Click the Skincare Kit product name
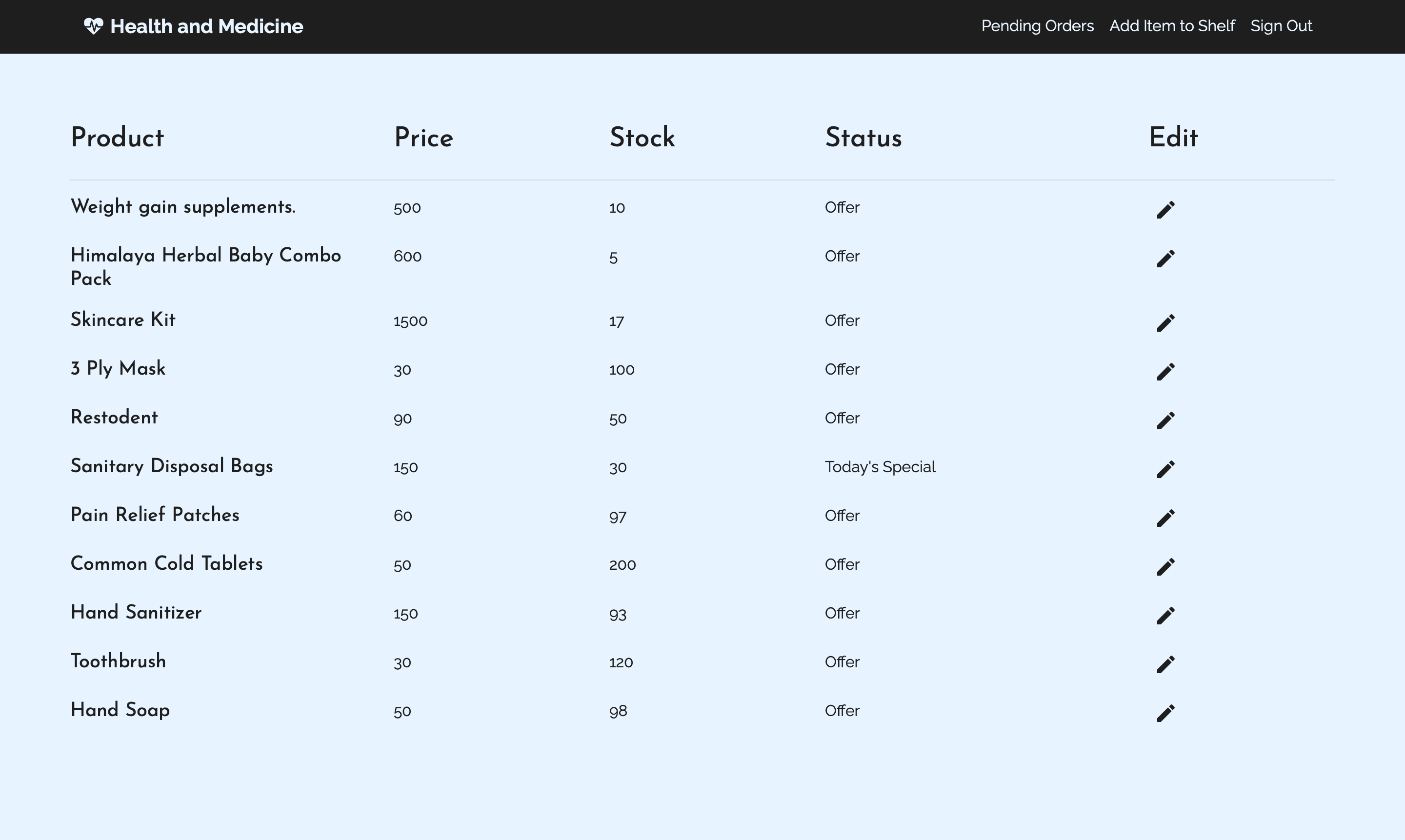Viewport: 1405px width, 840px height. (x=123, y=320)
